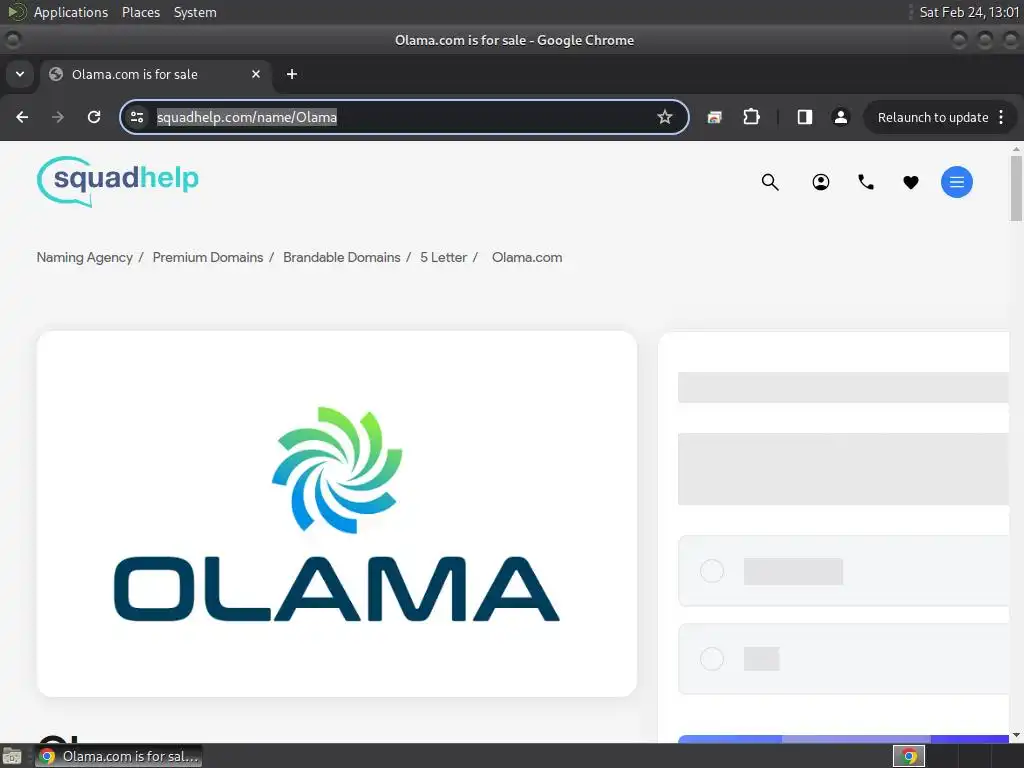
Task: Click the show desktop icon in bottom panel
Action: pyautogui.click(x=12, y=756)
